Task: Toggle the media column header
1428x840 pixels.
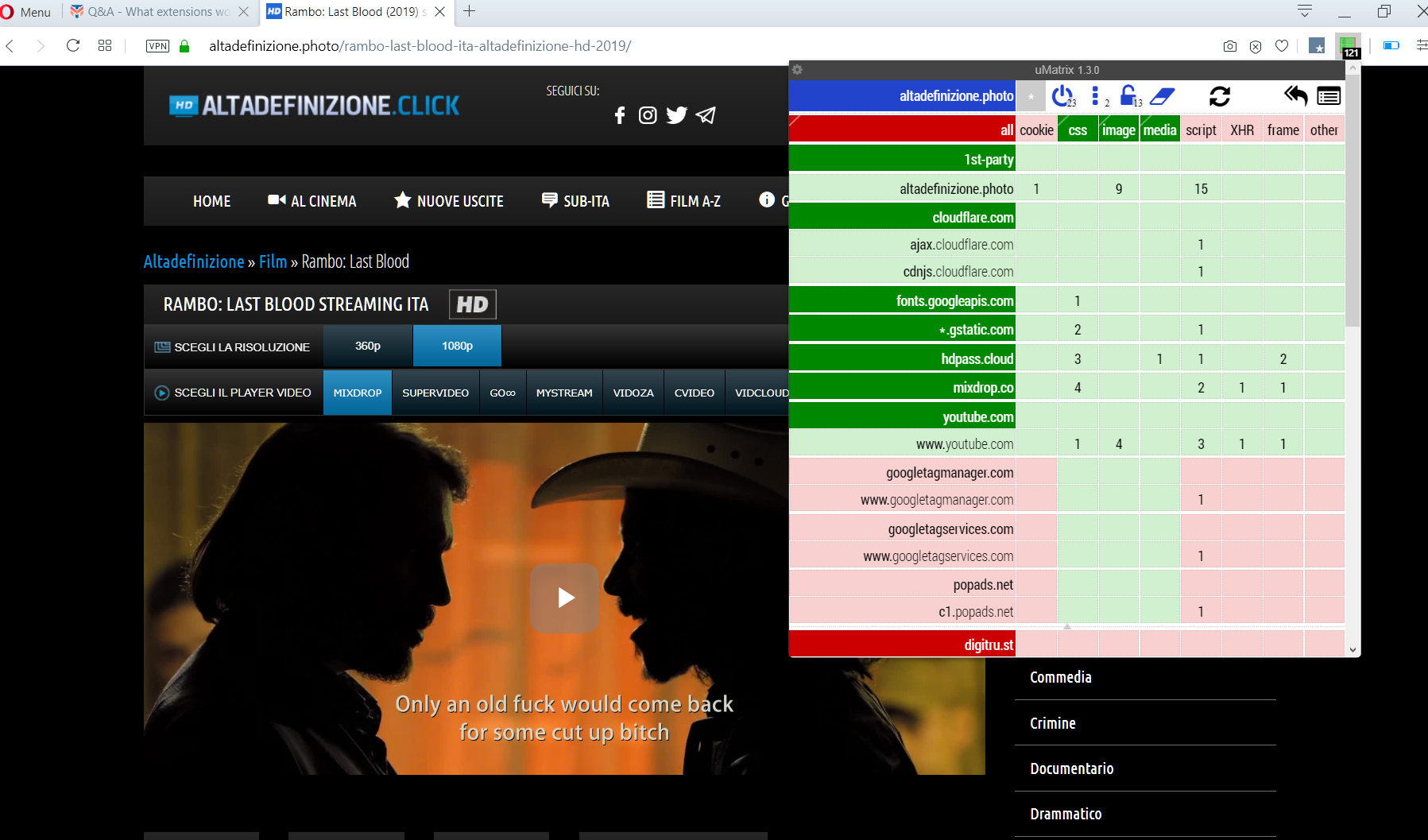Action: [1159, 130]
